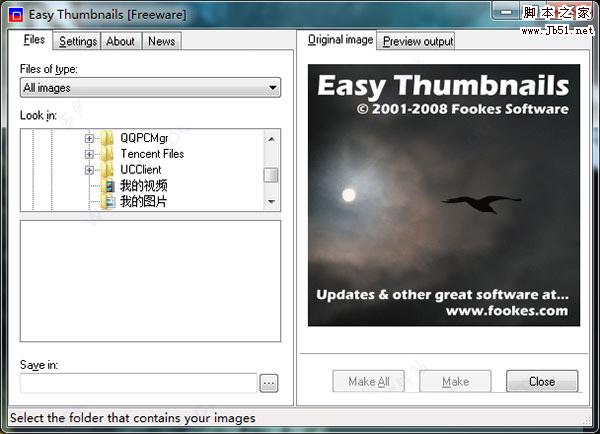Expand the UCClient tree node
The width and height of the screenshot is (600, 434).
89,170
